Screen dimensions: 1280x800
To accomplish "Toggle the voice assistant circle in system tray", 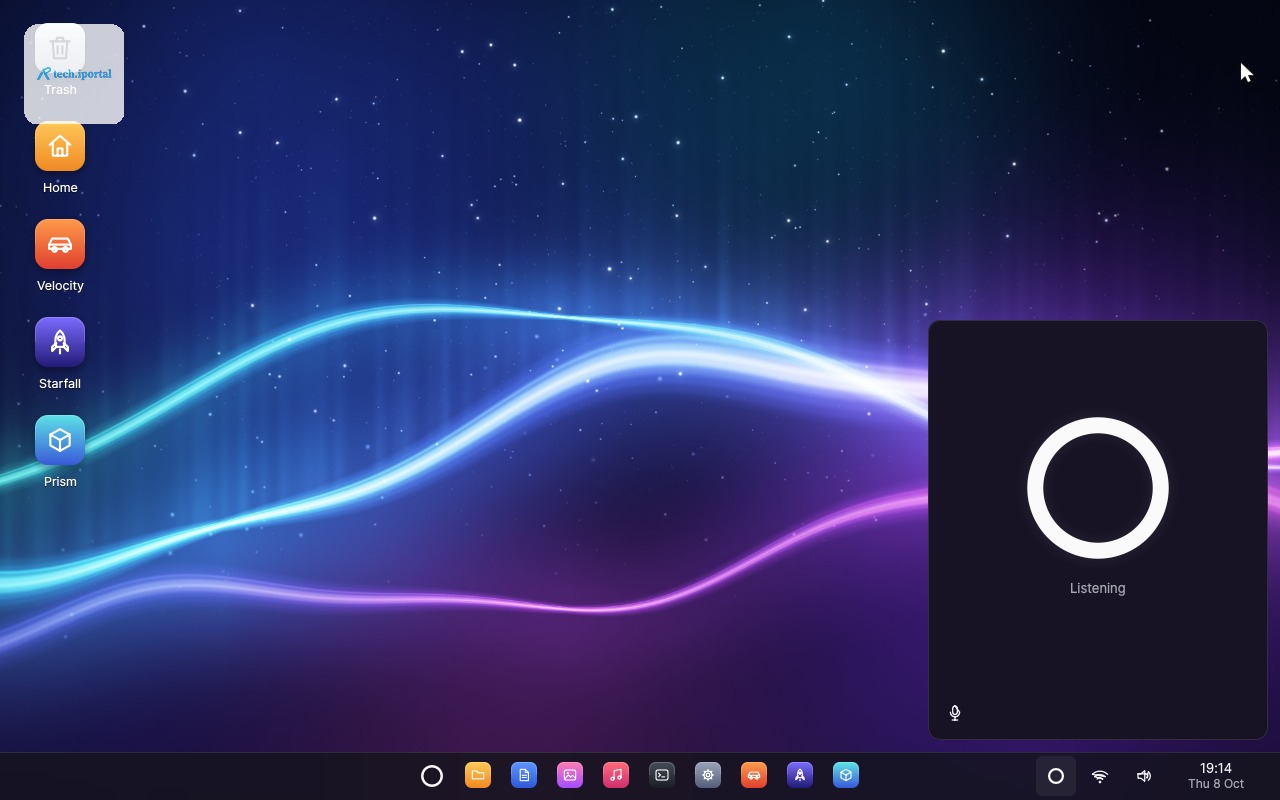I will [1056, 776].
